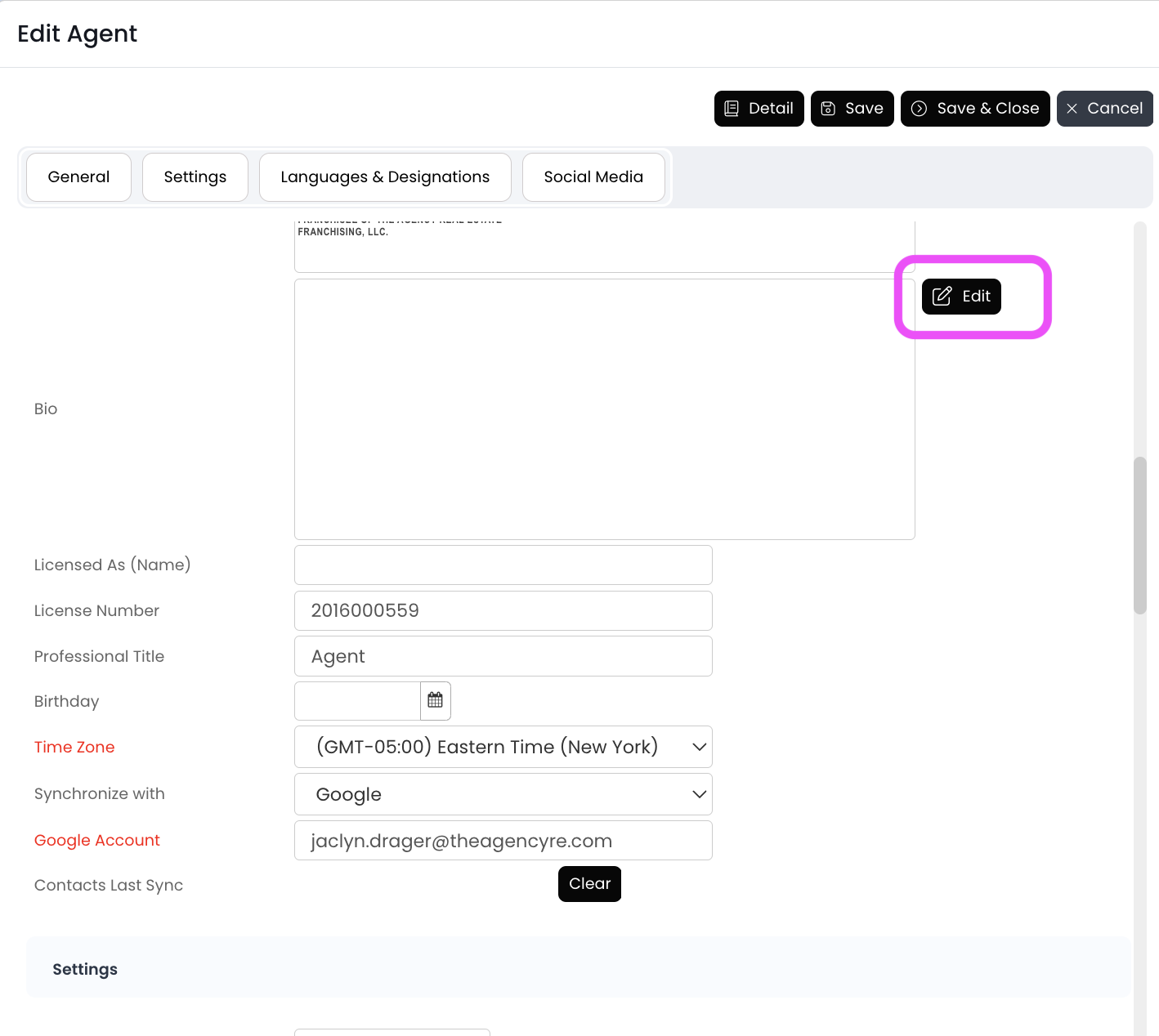Go to Languages & Designations tab
Image resolution: width=1159 pixels, height=1036 pixels.
click(385, 176)
